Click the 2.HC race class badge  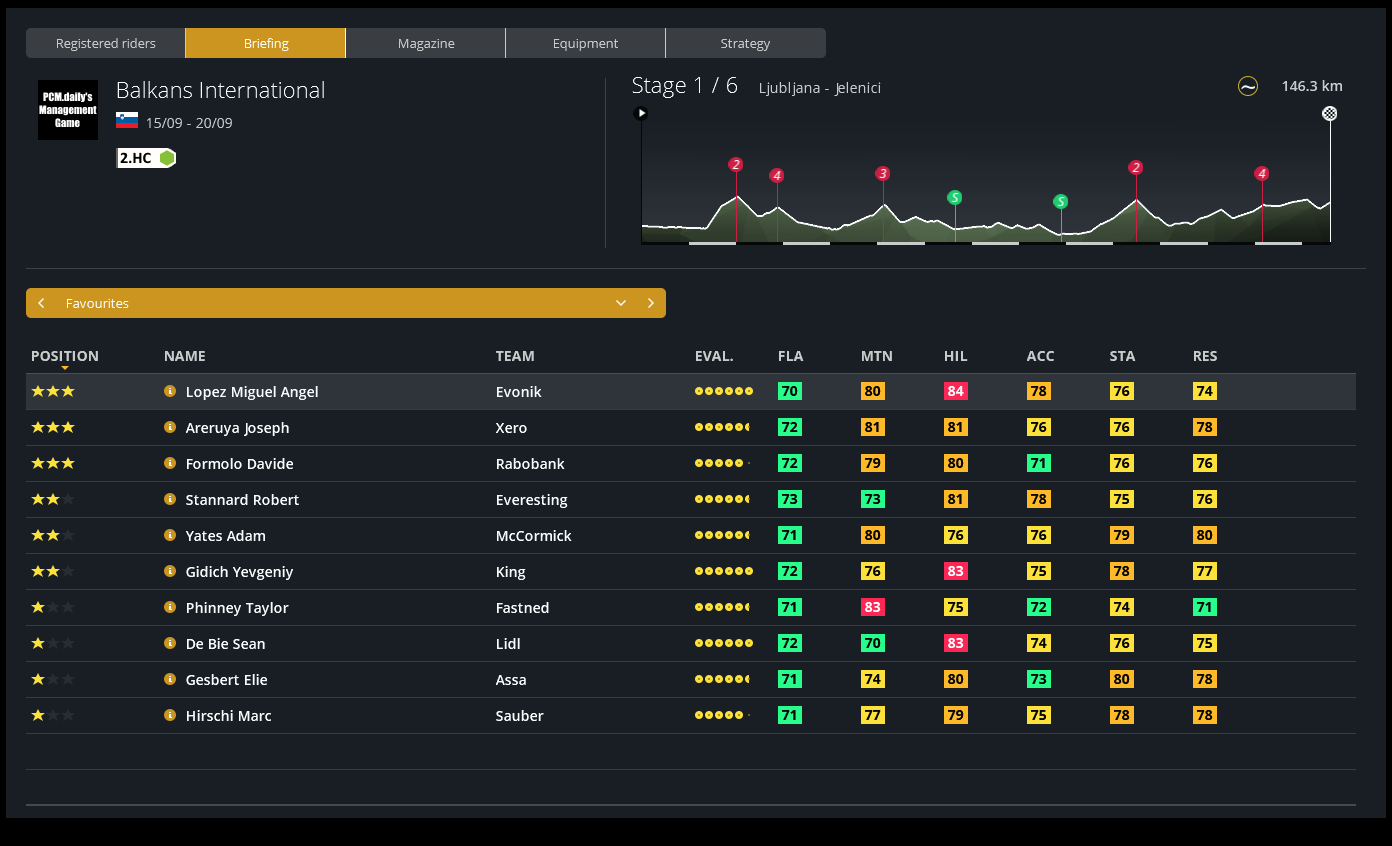[x=146, y=158]
